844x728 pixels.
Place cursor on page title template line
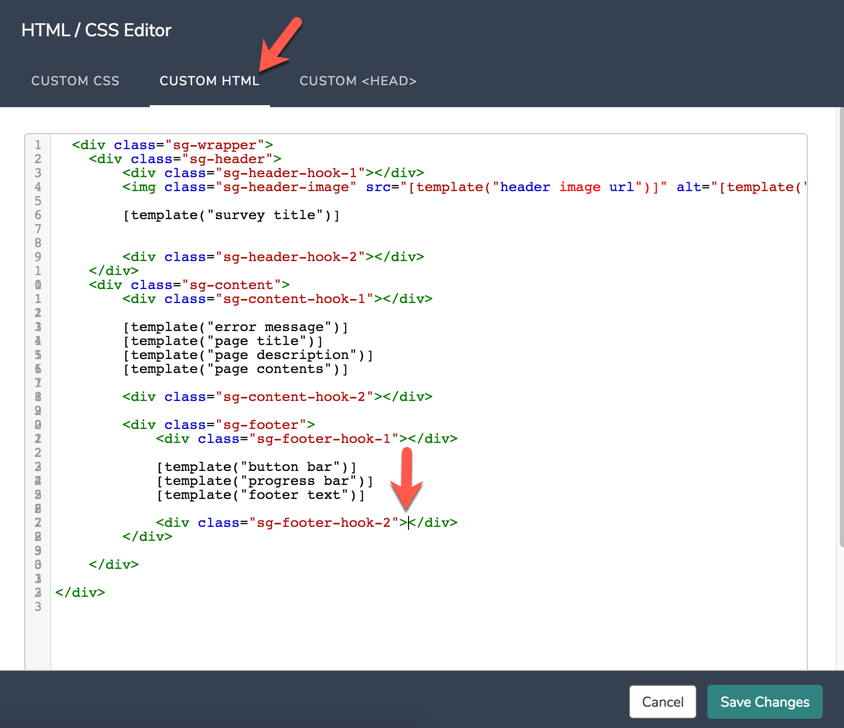[x=223, y=341]
